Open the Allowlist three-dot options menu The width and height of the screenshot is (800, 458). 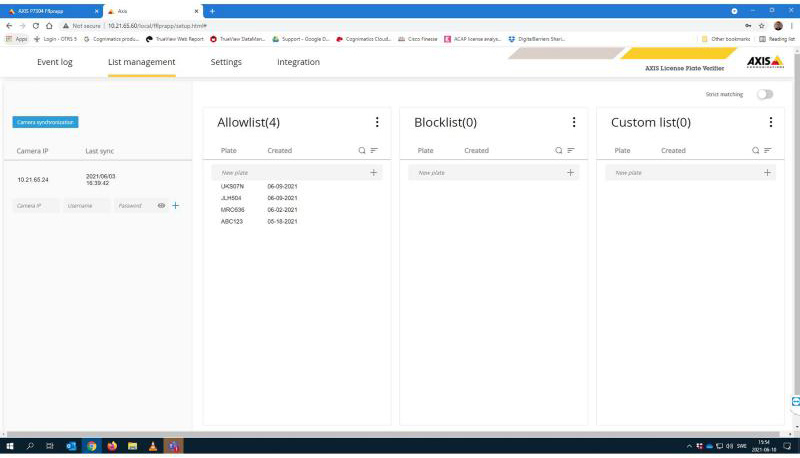point(377,122)
